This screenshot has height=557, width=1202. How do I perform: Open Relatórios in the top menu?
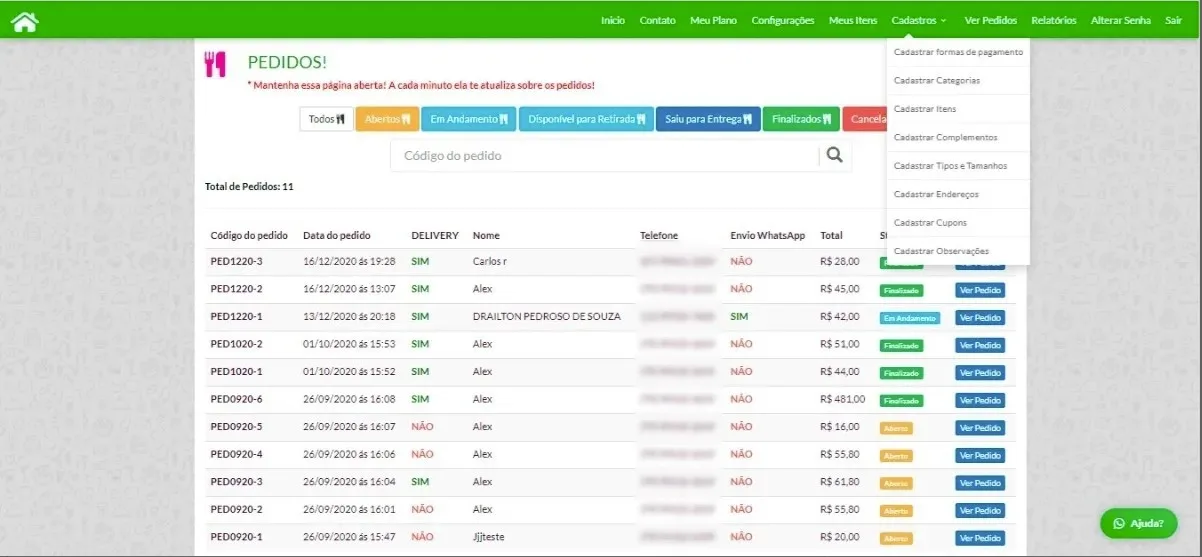[1053, 20]
